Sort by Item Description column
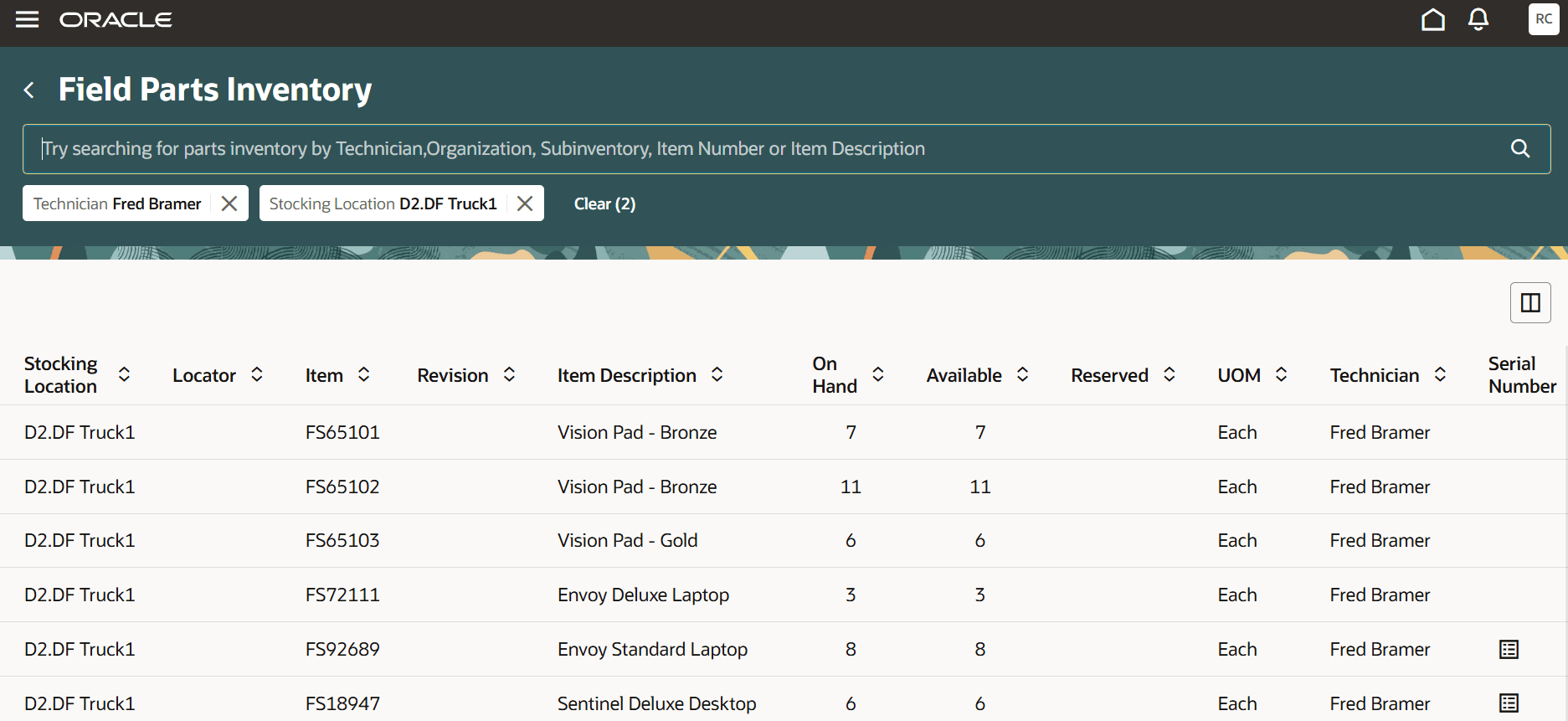The height and width of the screenshot is (721, 1568). coord(717,374)
